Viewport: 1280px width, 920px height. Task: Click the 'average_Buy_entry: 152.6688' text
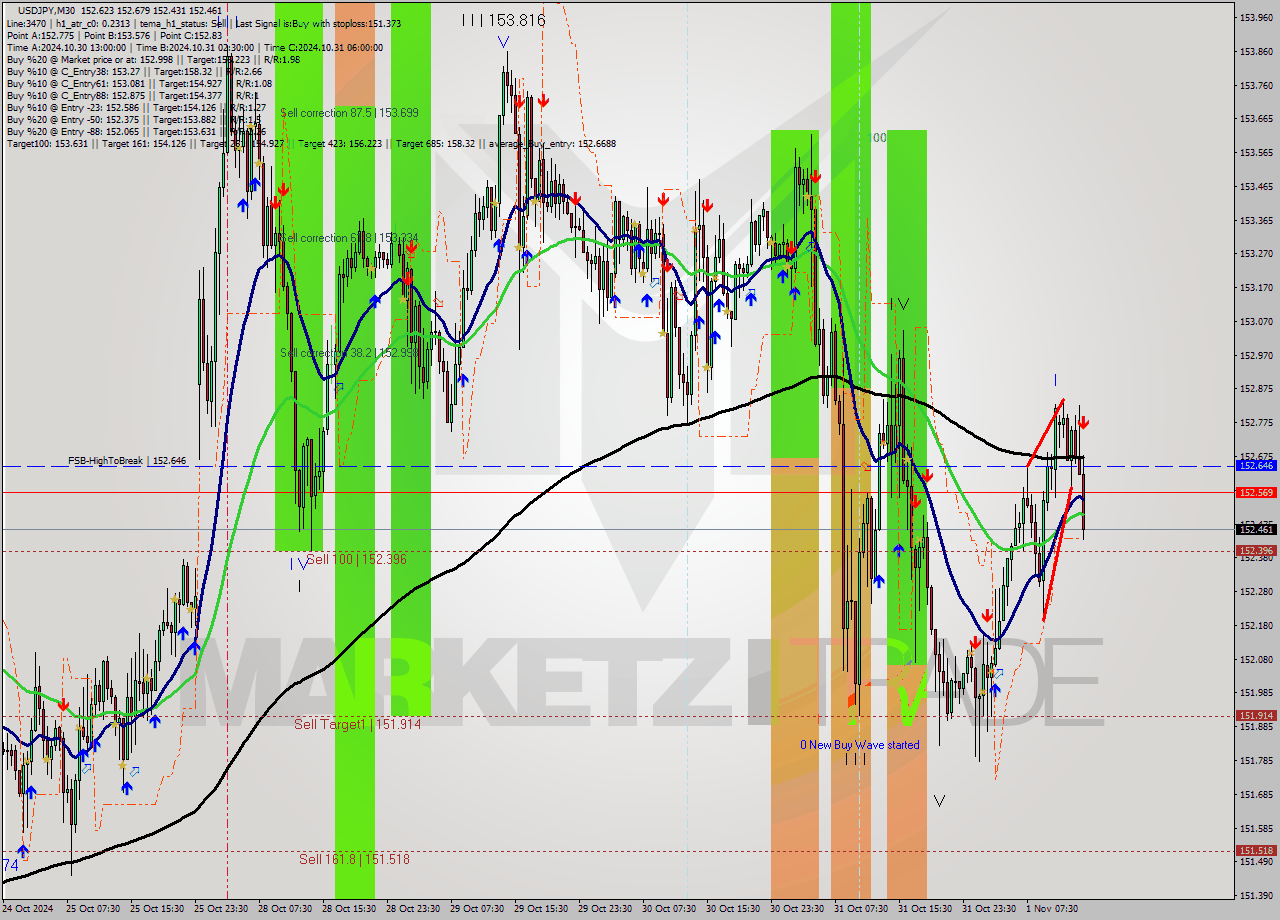pyautogui.click(x=552, y=143)
